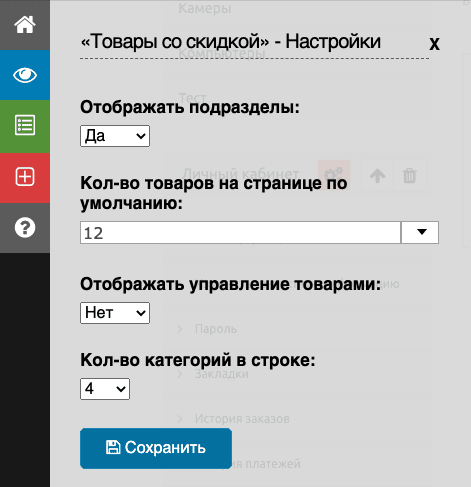
Task: Click the red plus add-block icon
Action: click(x=25, y=177)
